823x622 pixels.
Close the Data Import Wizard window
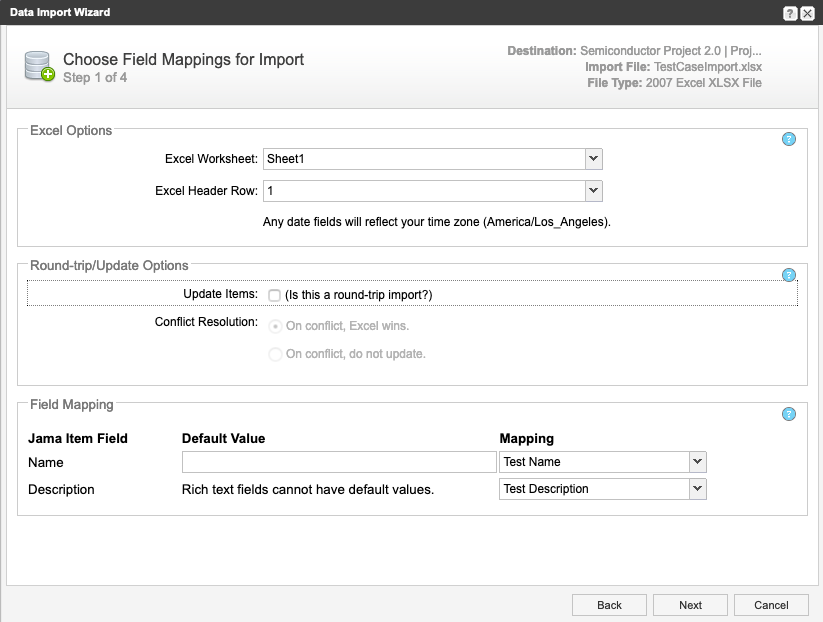pyautogui.click(x=807, y=13)
